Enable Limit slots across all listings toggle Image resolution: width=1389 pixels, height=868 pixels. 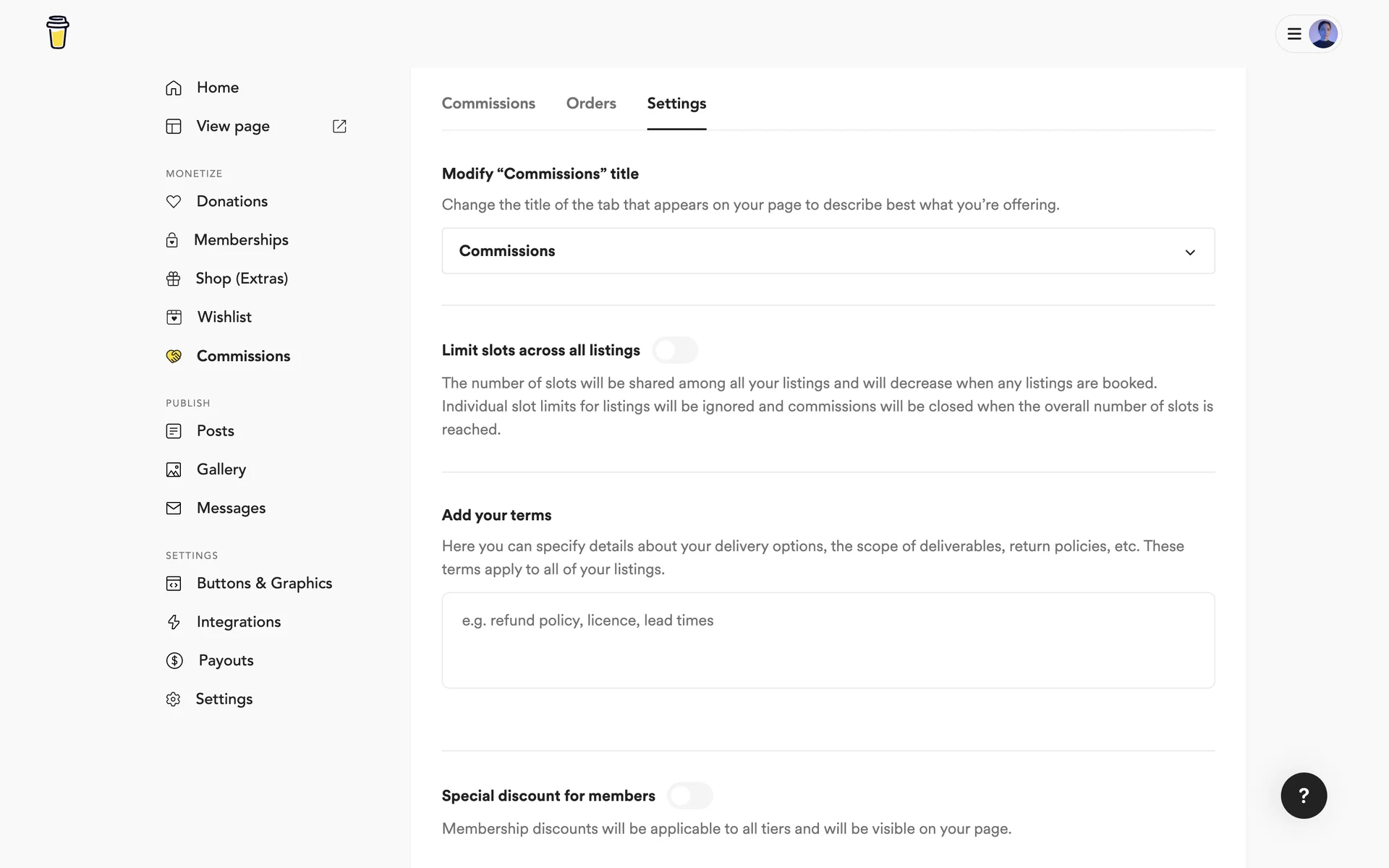point(674,351)
